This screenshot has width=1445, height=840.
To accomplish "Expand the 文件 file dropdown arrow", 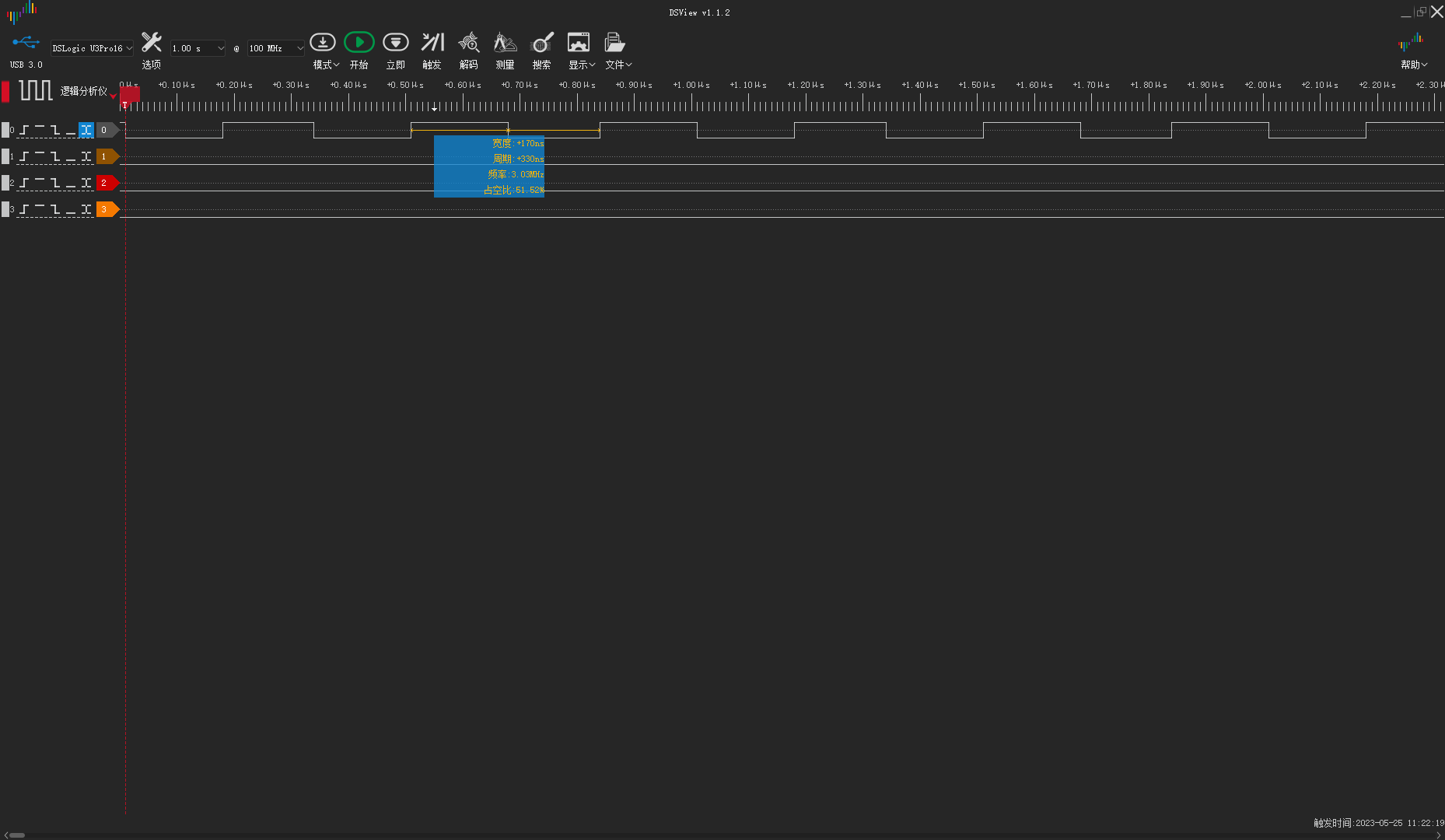I will click(x=628, y=65).
